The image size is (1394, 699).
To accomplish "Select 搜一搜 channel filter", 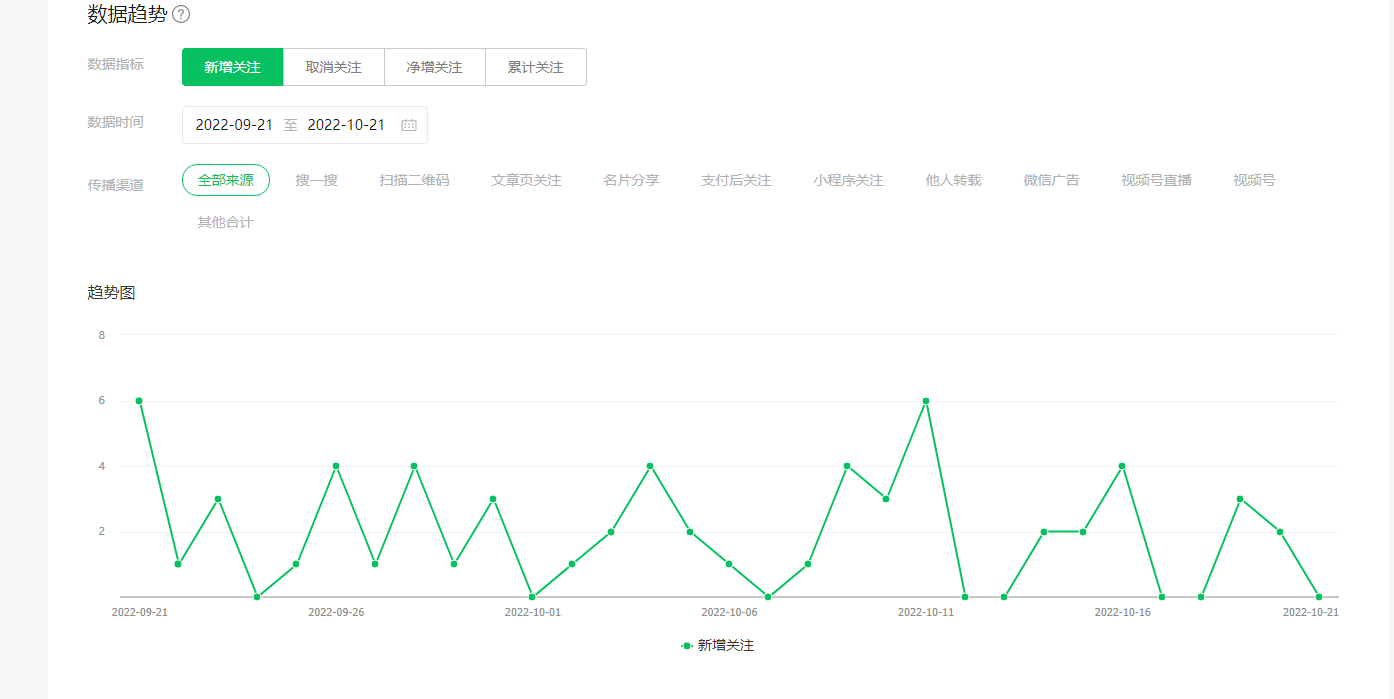I will [x=316, y=180].
